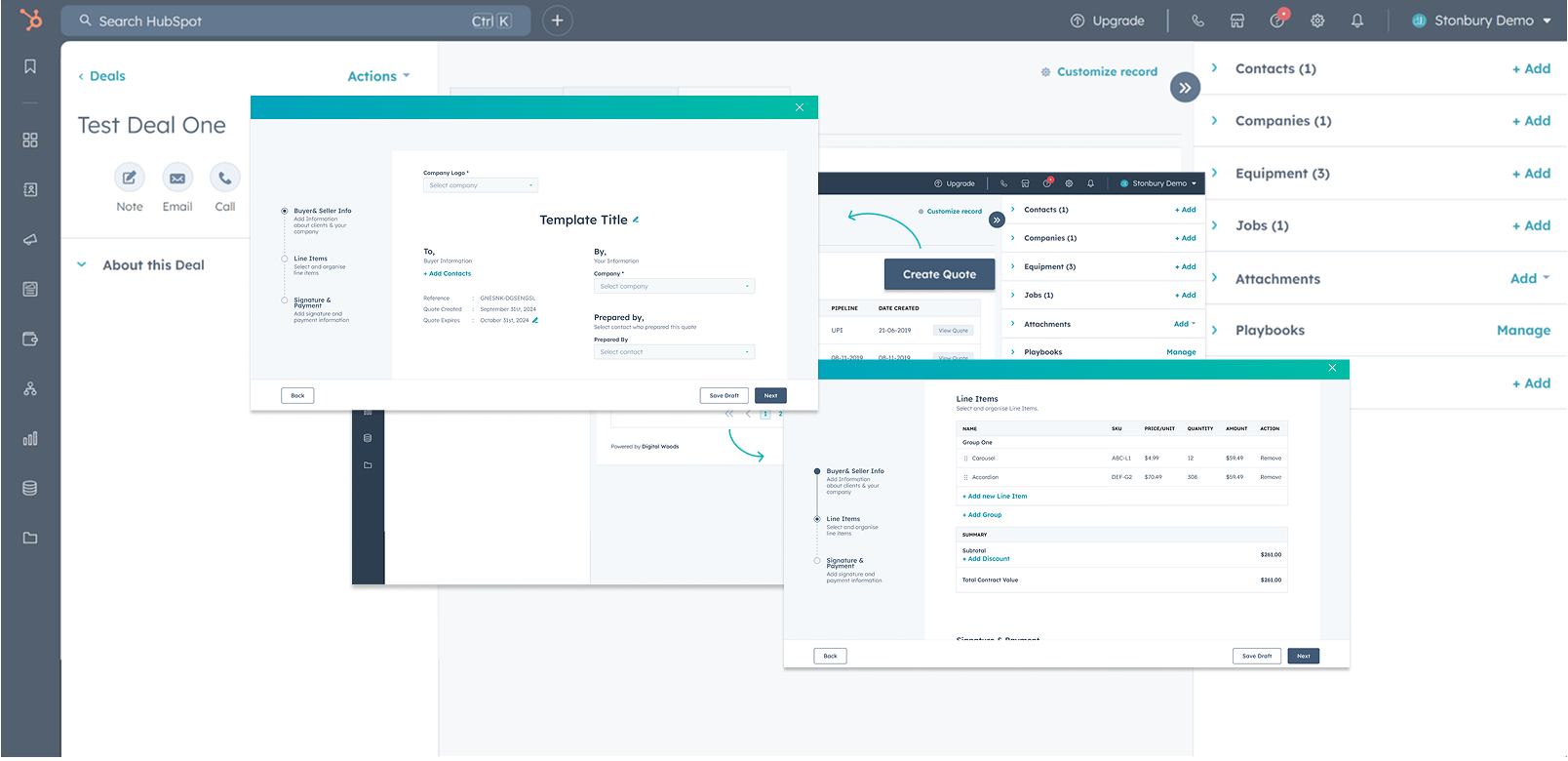Click + Add Discount under Subtotal

point(986,559)
